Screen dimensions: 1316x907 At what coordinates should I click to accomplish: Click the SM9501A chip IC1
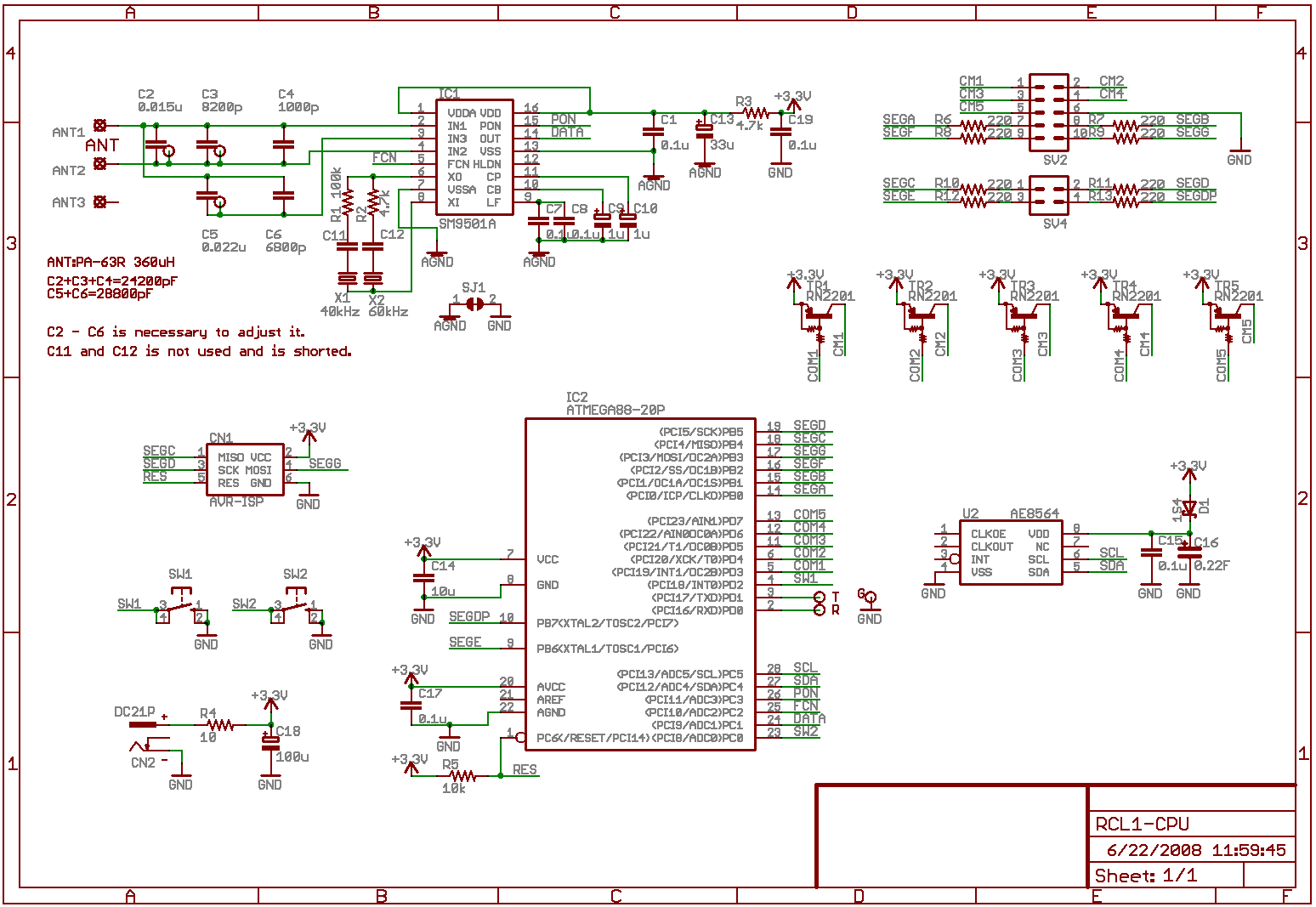(x=474, y=157)
